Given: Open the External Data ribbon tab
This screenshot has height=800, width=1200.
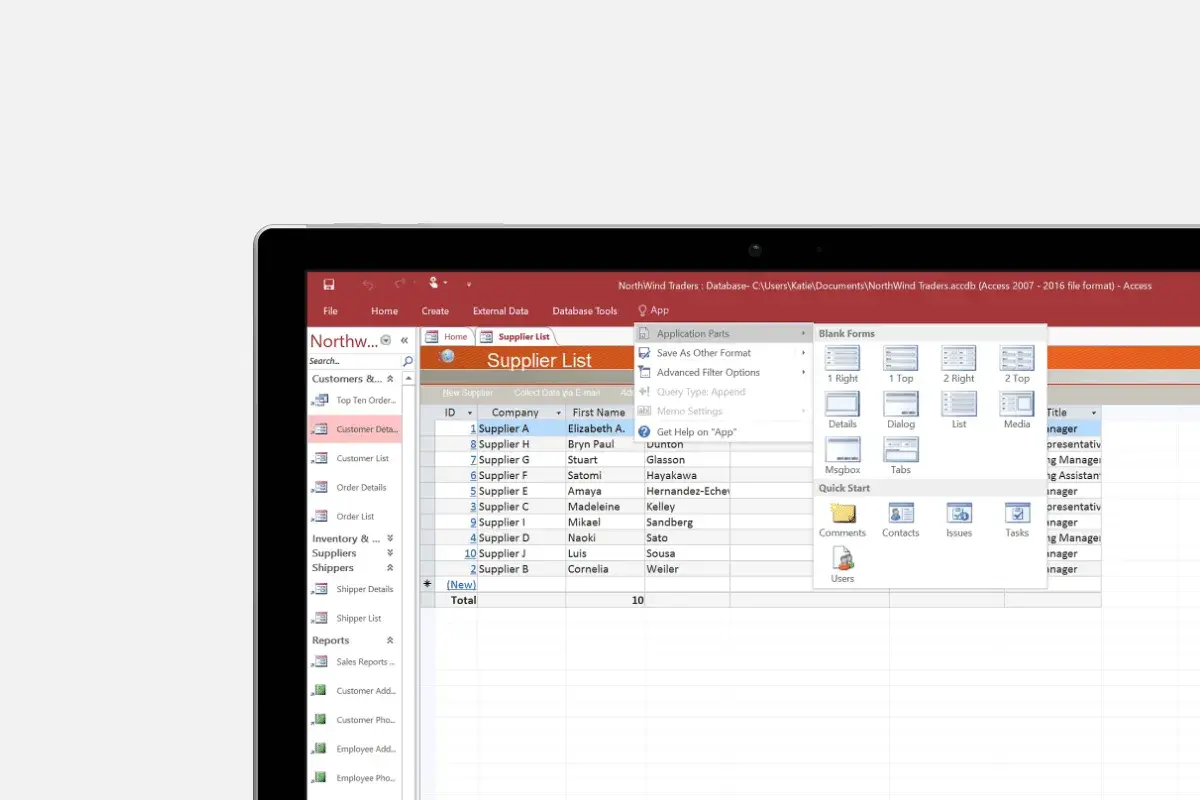Looking at the screenshot, I should coord(500,311).
